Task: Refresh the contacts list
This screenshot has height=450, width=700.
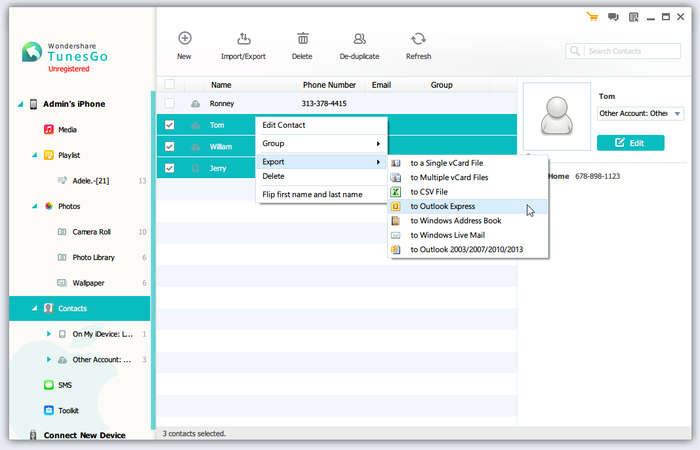Action: point(418,39)
